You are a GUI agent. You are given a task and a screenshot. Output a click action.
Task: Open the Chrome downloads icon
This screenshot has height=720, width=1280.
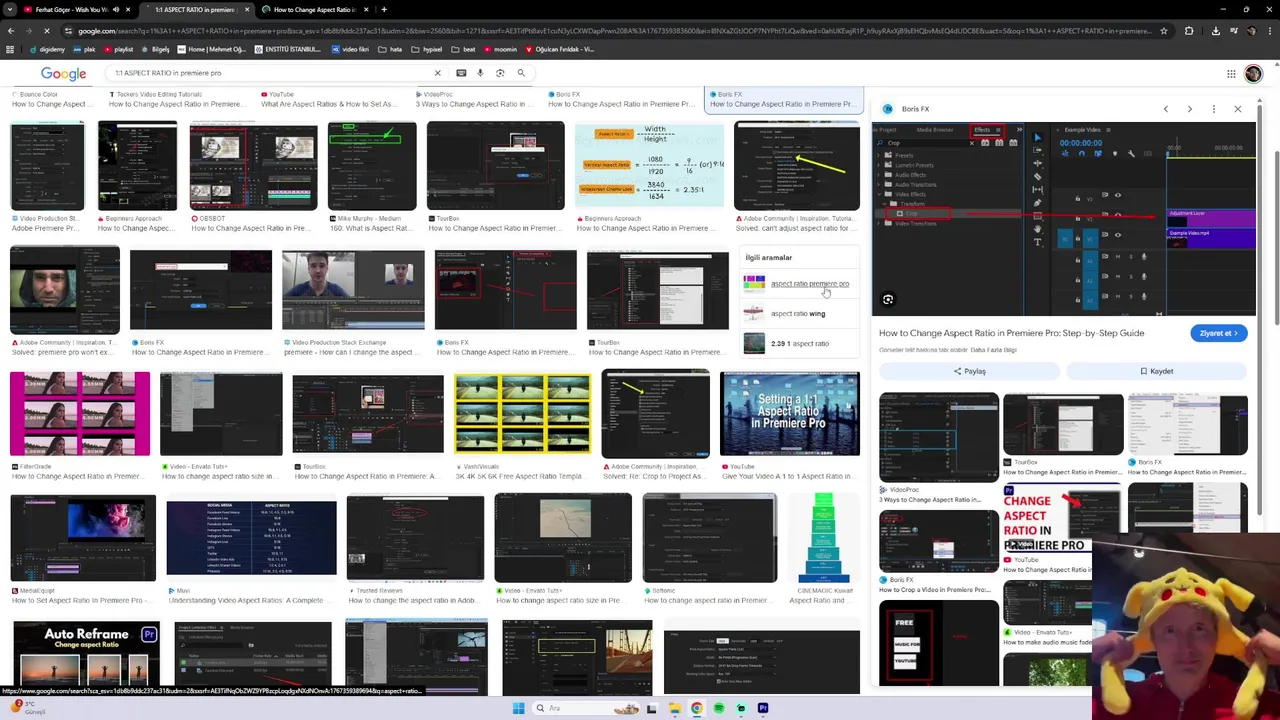point(1215,31)
